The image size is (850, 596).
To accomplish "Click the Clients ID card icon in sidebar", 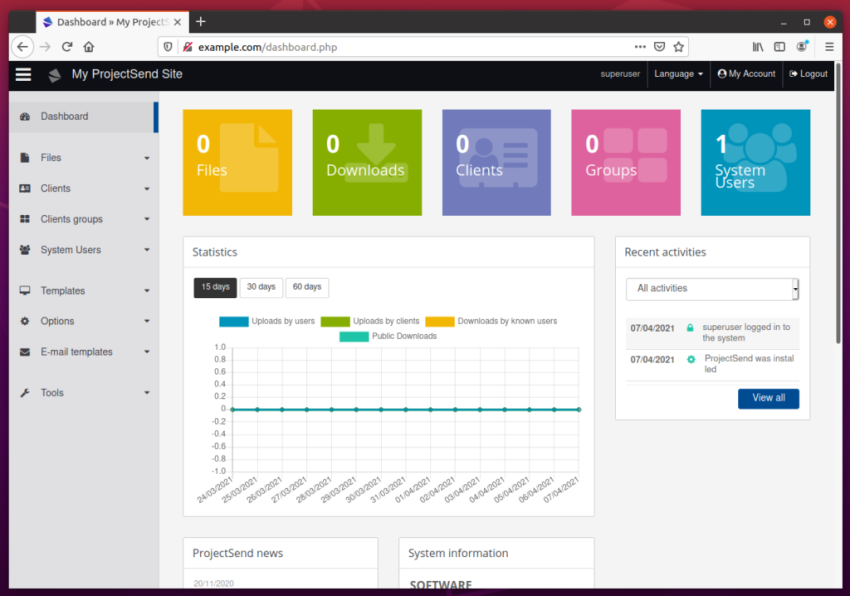I will coord(25,188).
